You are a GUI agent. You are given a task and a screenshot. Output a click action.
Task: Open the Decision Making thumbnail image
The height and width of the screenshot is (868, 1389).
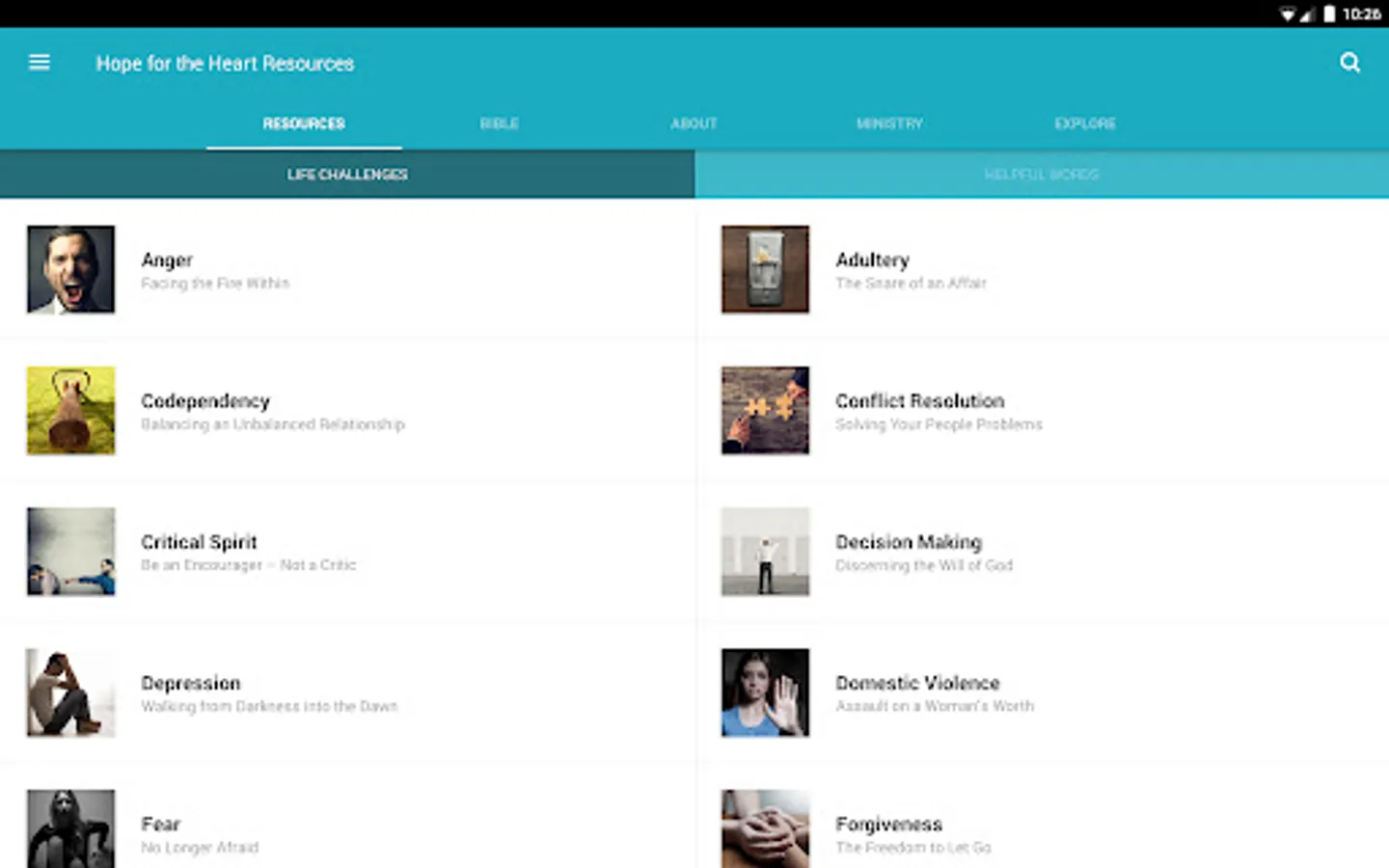[765, 552]
